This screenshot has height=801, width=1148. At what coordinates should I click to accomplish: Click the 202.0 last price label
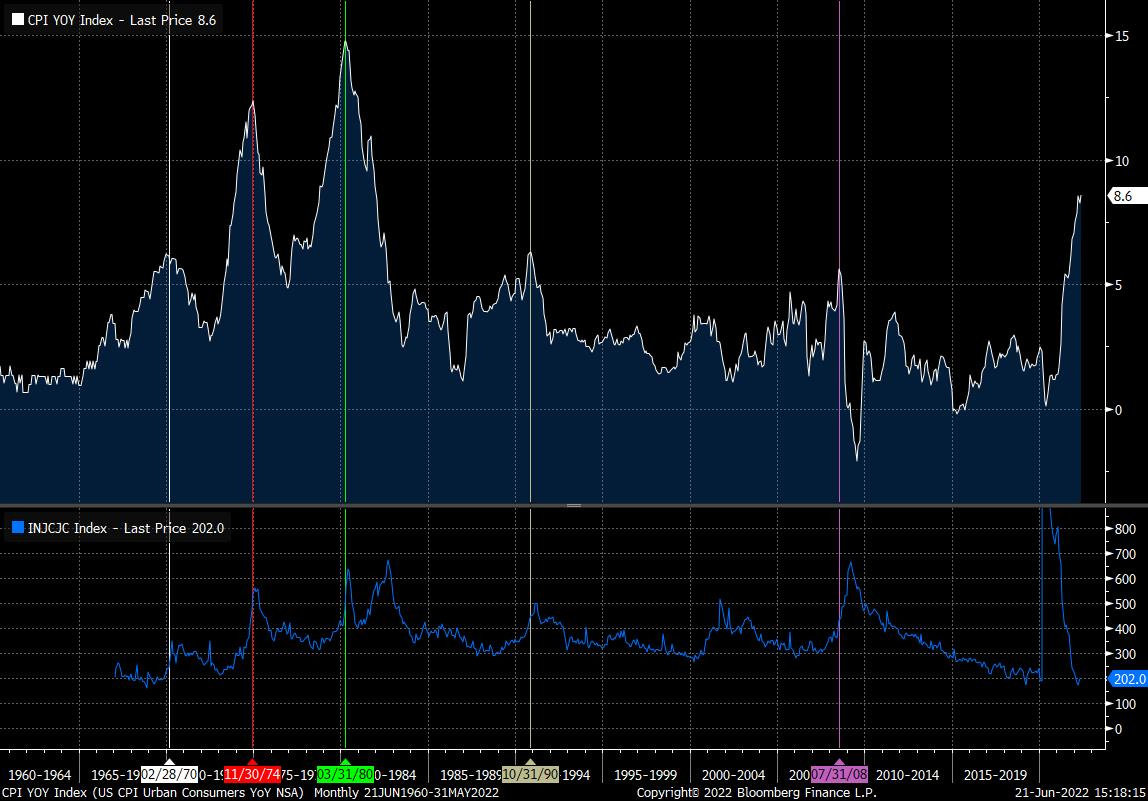coord(1128,679)
